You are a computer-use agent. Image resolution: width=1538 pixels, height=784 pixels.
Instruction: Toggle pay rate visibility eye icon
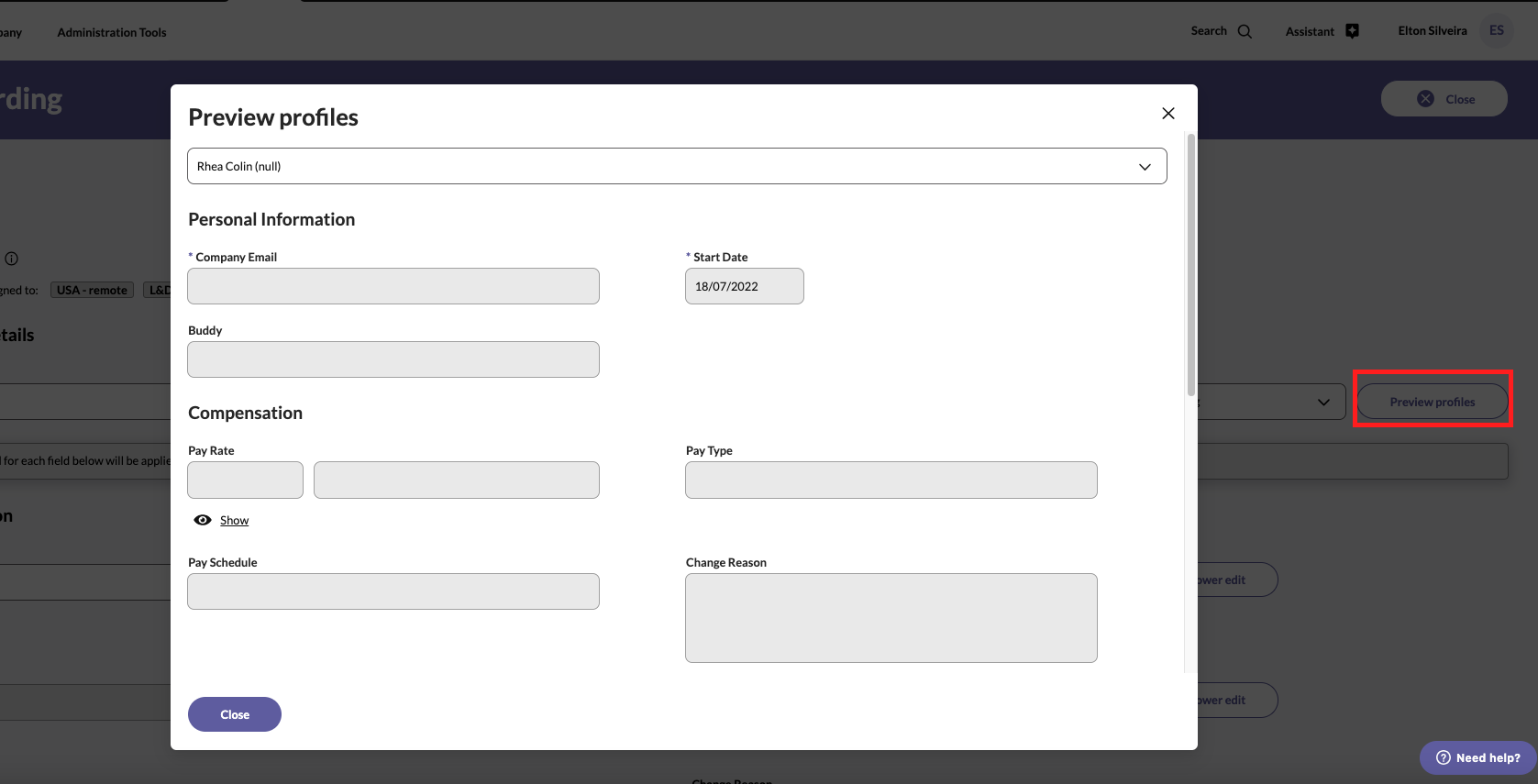click(x=203, y=520)
